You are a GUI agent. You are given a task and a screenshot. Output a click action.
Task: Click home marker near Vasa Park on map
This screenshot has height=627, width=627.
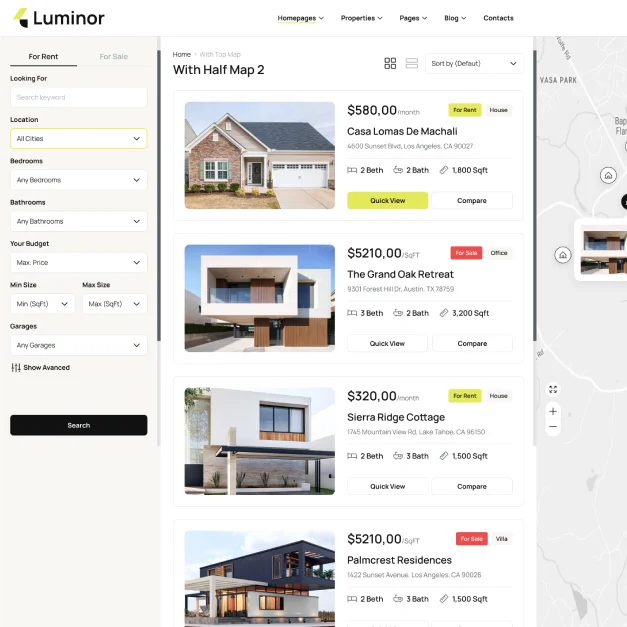[608, 175]
